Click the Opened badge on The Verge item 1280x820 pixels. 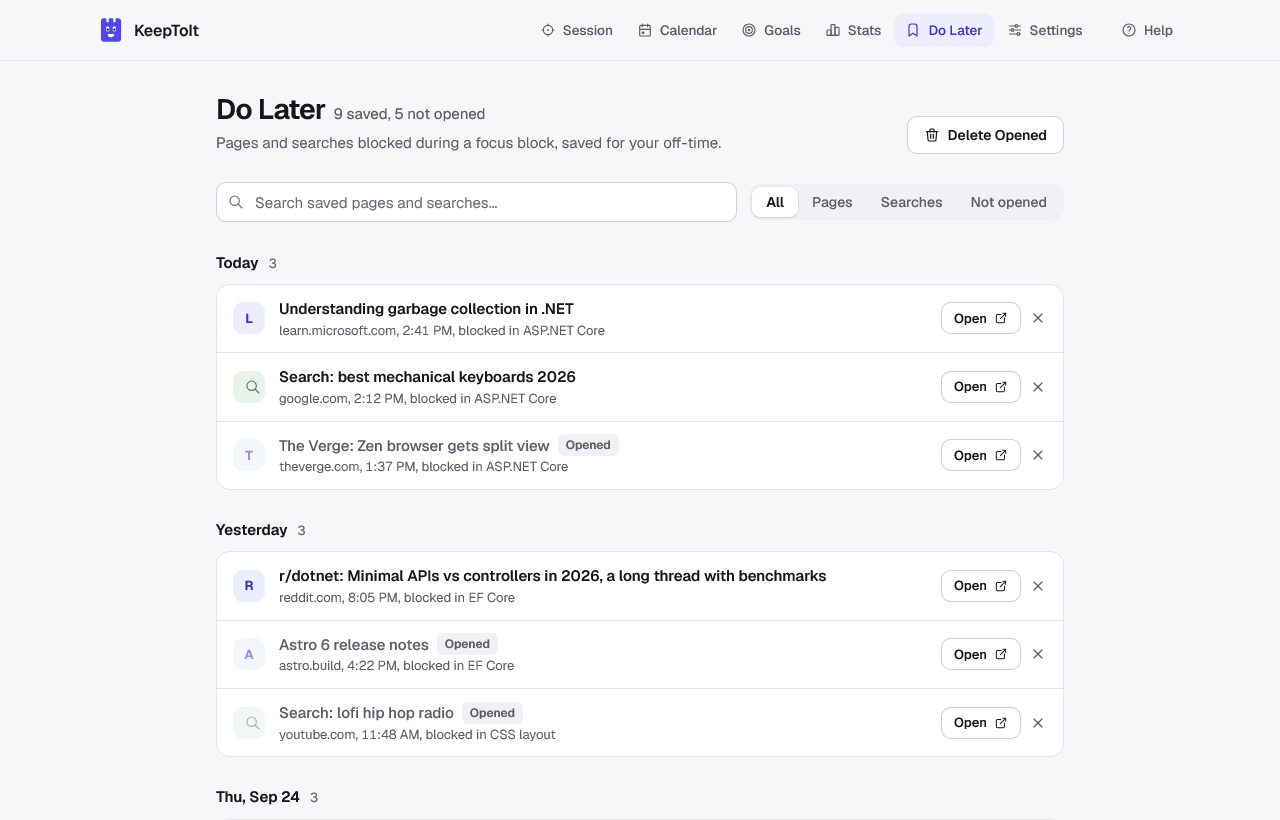(x=588, y=445)
